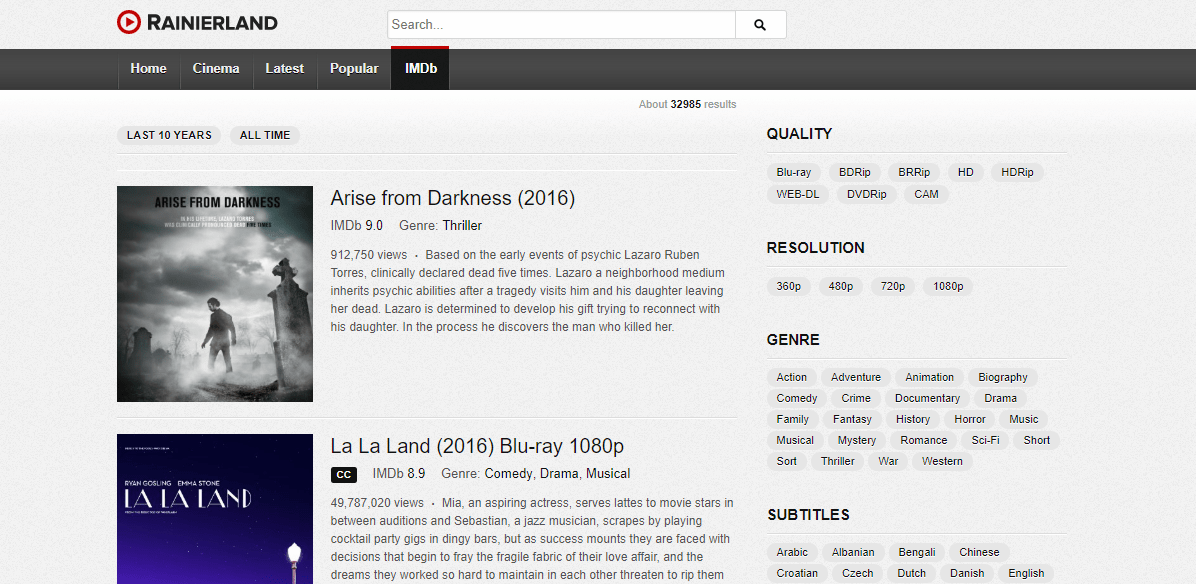Image resolution: width=1196 pixels, height=584 pixels.
Task: Pick Western genre tag
Action: point(942,461)
